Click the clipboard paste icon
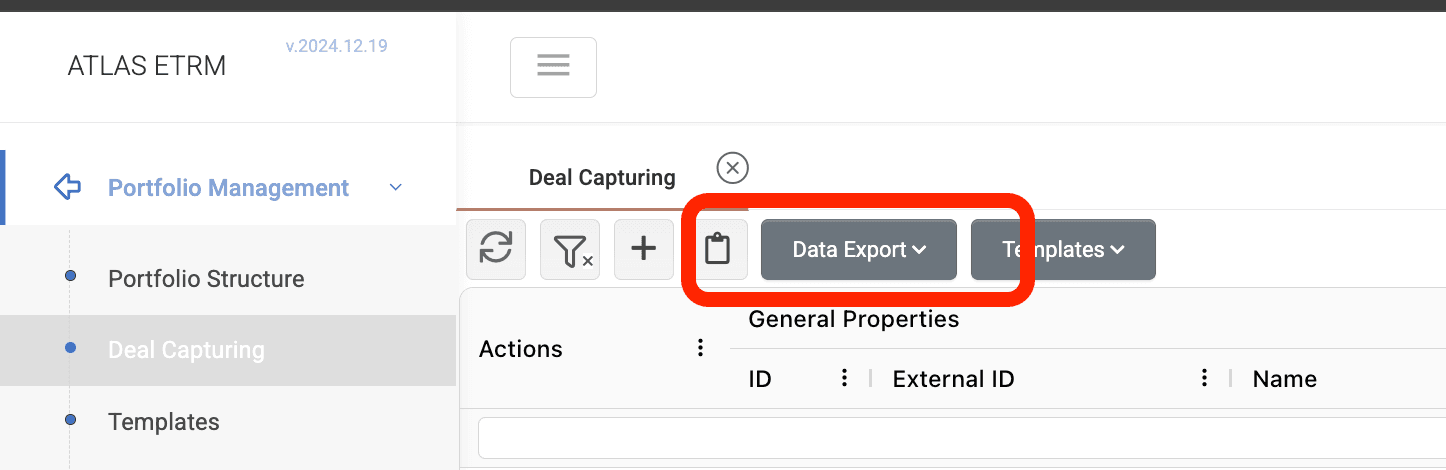The image size is (1446, 470). (x=717, y=249)
